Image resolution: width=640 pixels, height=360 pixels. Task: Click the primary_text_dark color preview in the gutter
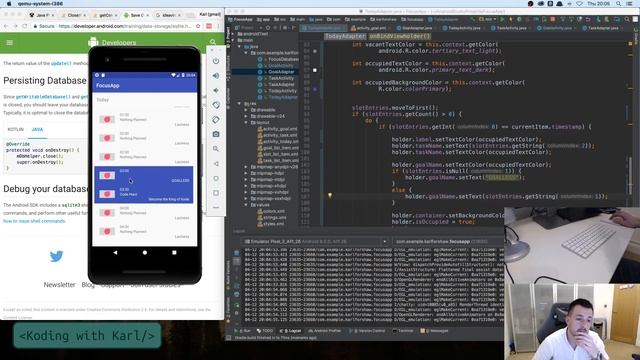[x=315, y=70]
